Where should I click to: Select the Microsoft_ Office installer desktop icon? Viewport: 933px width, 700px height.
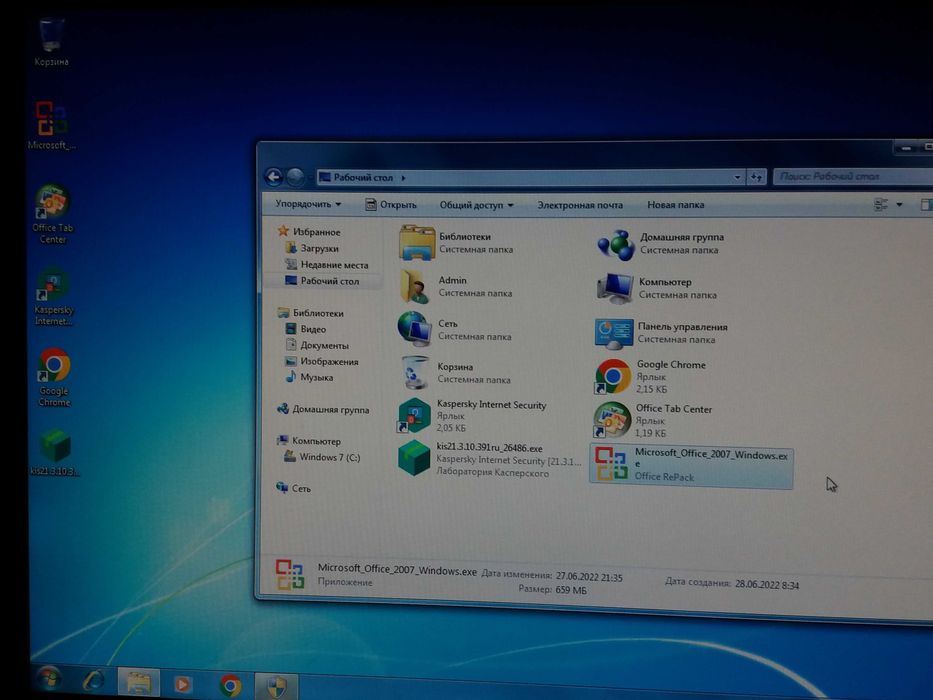pyautogui.click(x=51, y=125)
